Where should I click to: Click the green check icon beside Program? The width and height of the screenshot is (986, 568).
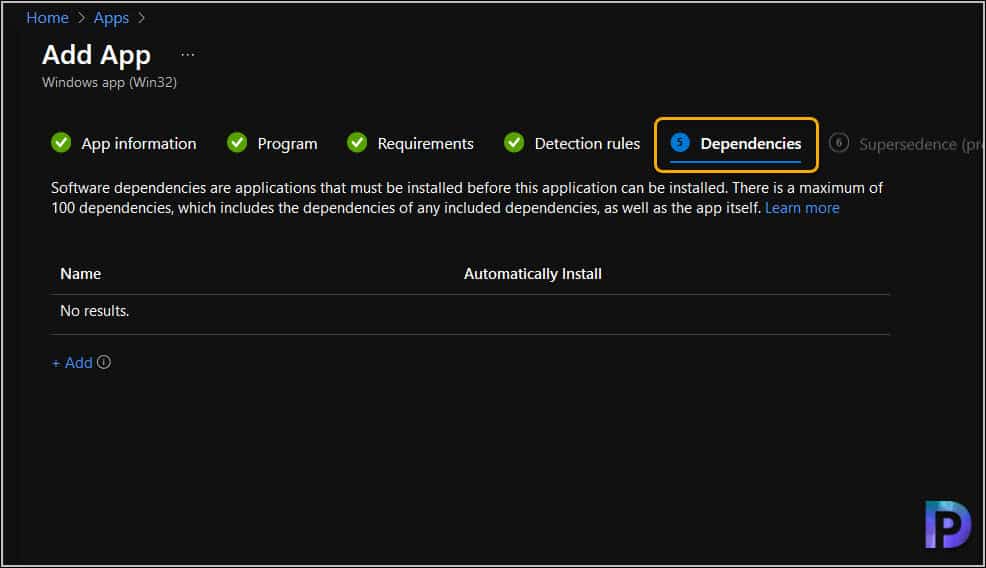[x=237, y=143]
